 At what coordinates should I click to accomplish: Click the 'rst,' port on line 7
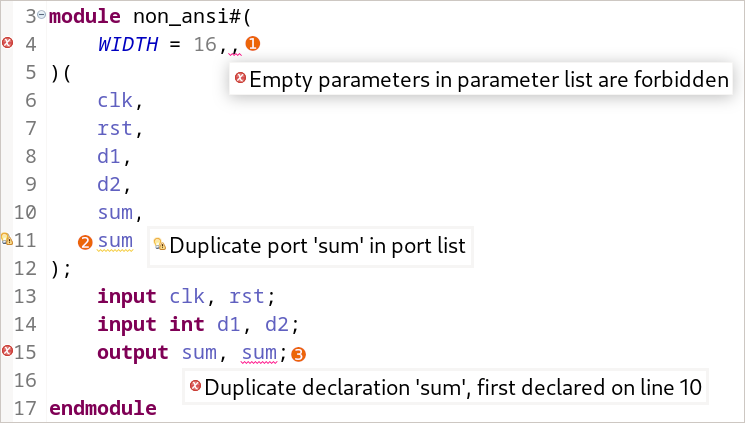pyautogui.click(x=120, y=128)
